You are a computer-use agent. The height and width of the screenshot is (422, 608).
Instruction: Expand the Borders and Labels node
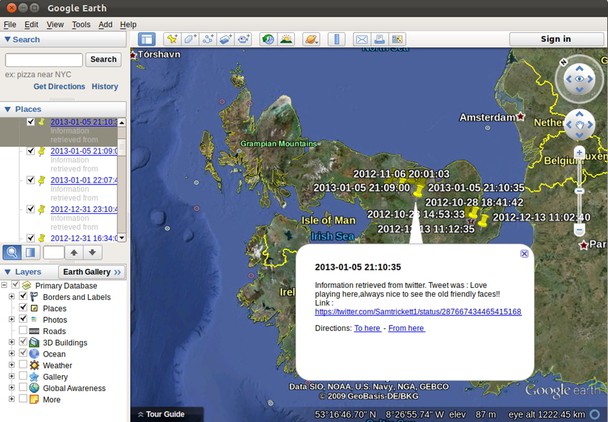[12, 297]
